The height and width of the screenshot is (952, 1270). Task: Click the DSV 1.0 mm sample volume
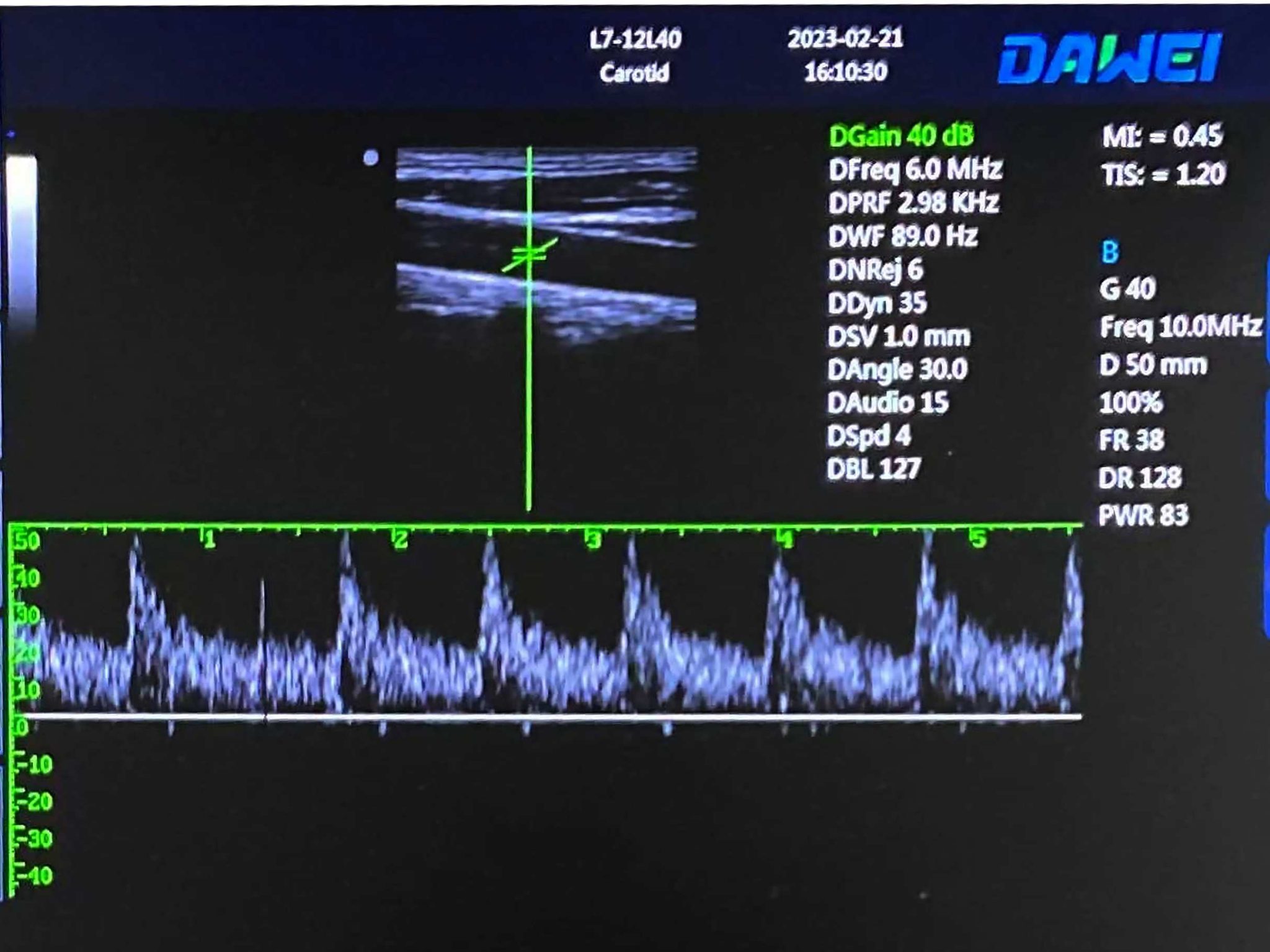[899, 337]
